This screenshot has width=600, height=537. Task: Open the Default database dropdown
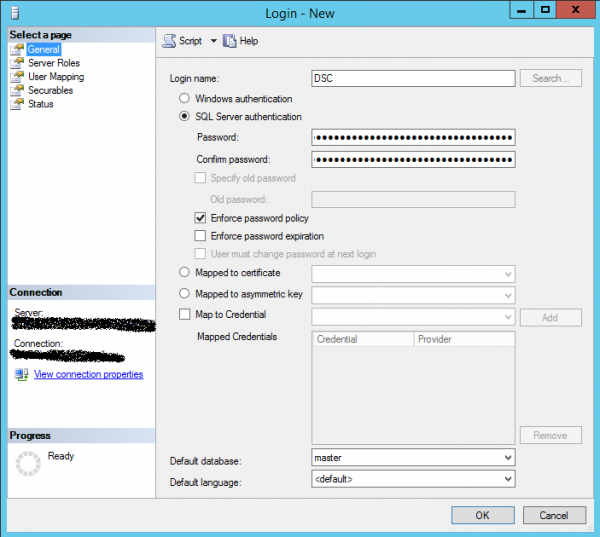coord(507,457)
